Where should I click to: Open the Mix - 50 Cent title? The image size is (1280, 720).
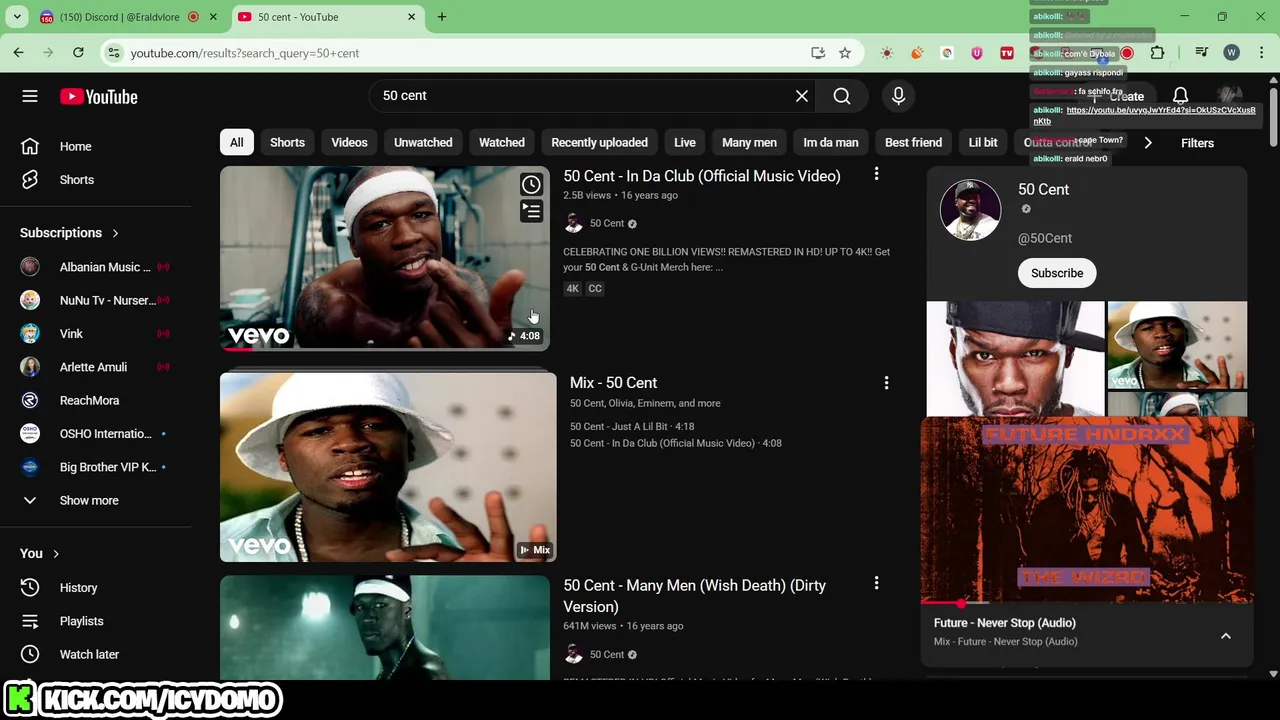pyautogui.click(x=613, y=383)
